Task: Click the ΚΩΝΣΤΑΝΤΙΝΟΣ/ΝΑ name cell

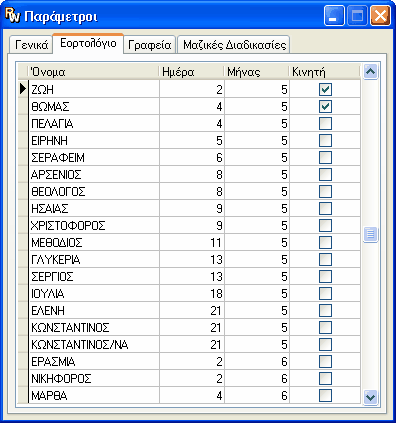Action: point(94,344)
